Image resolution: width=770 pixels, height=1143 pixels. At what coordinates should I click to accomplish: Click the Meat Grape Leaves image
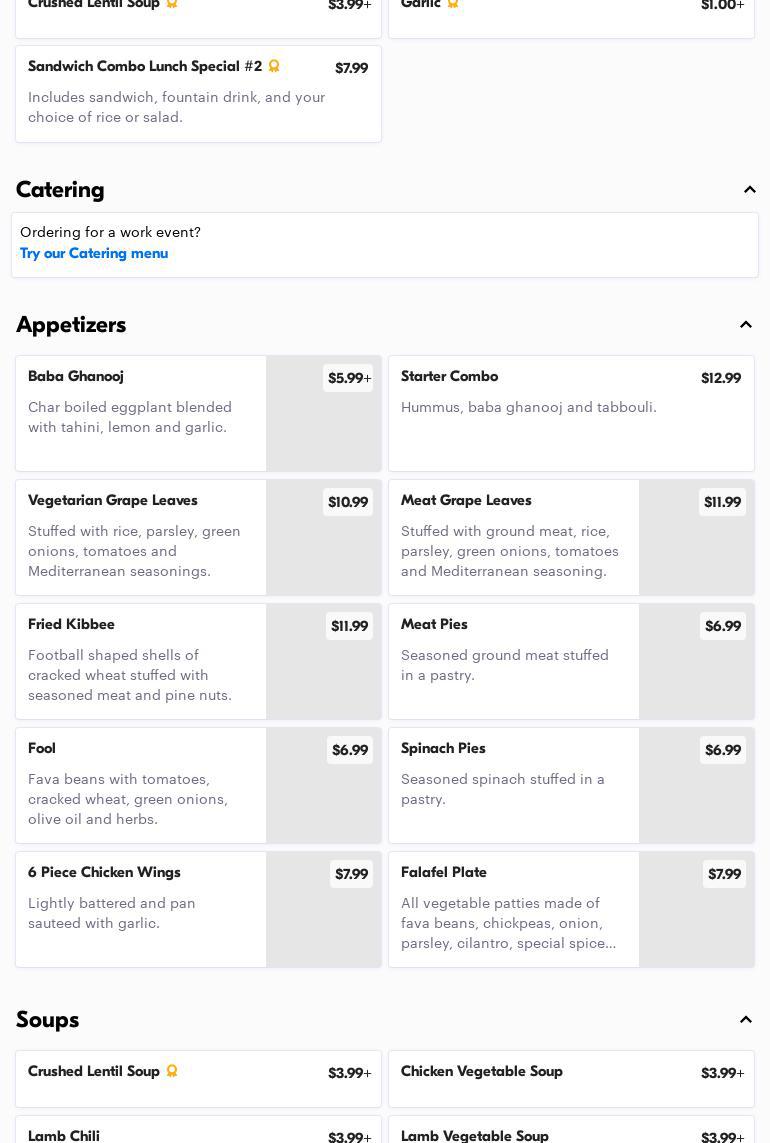[x=696, y=550]
